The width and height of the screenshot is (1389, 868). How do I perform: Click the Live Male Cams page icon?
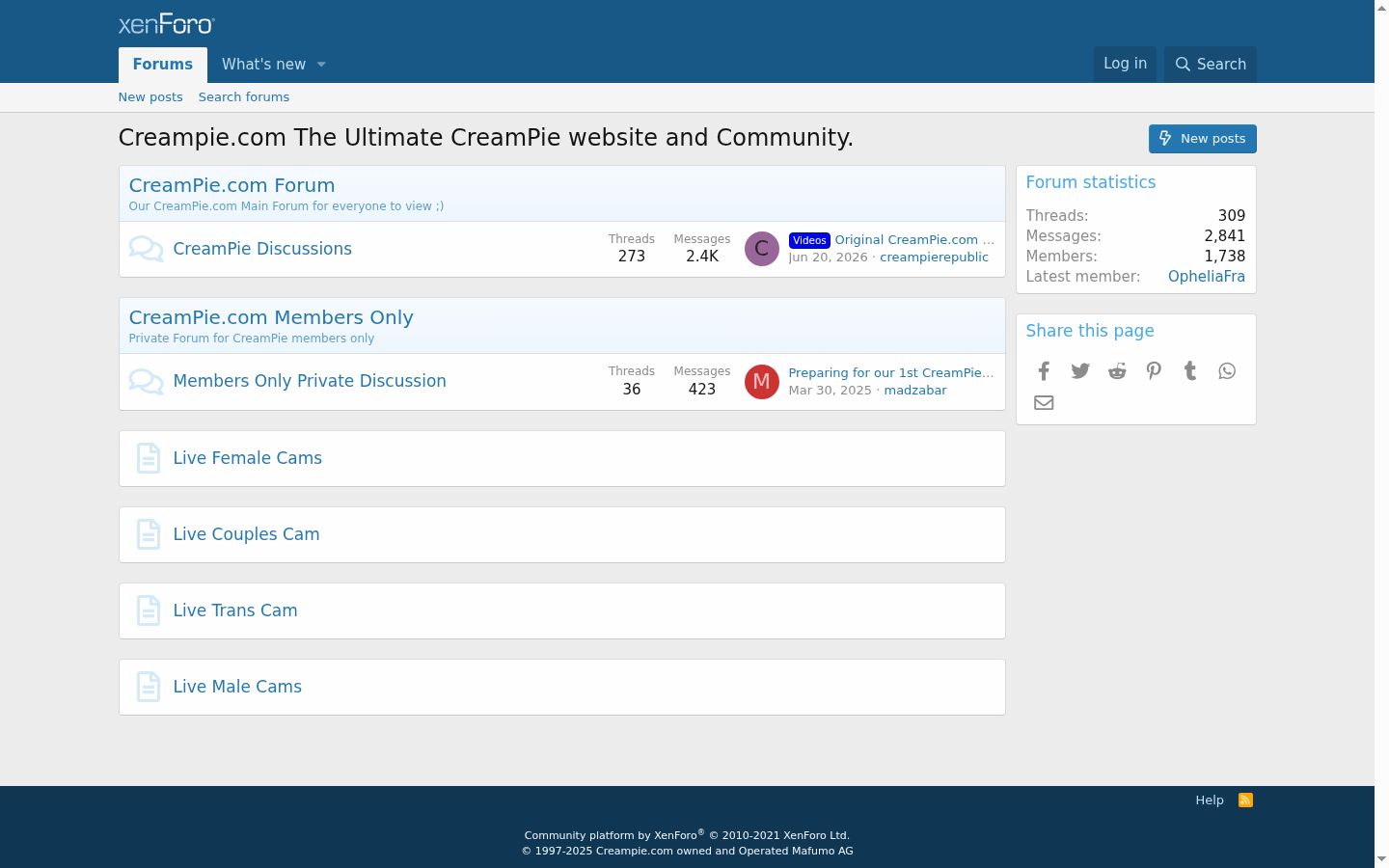click(x=148, y=687)
